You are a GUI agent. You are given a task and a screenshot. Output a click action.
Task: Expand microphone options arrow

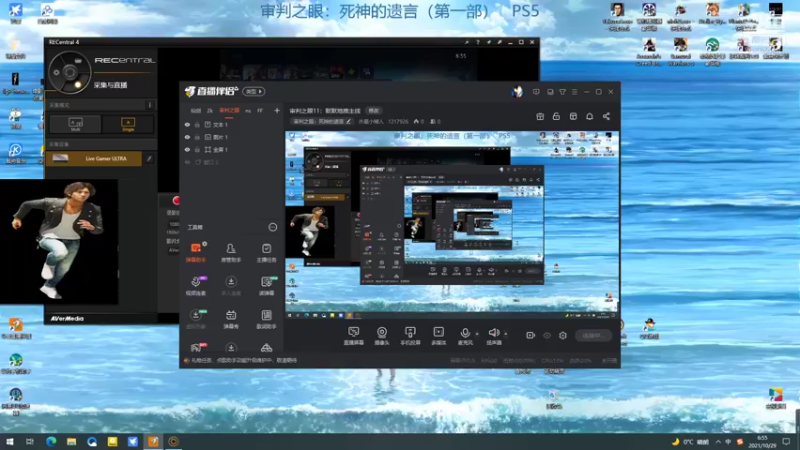pos(477,334)
